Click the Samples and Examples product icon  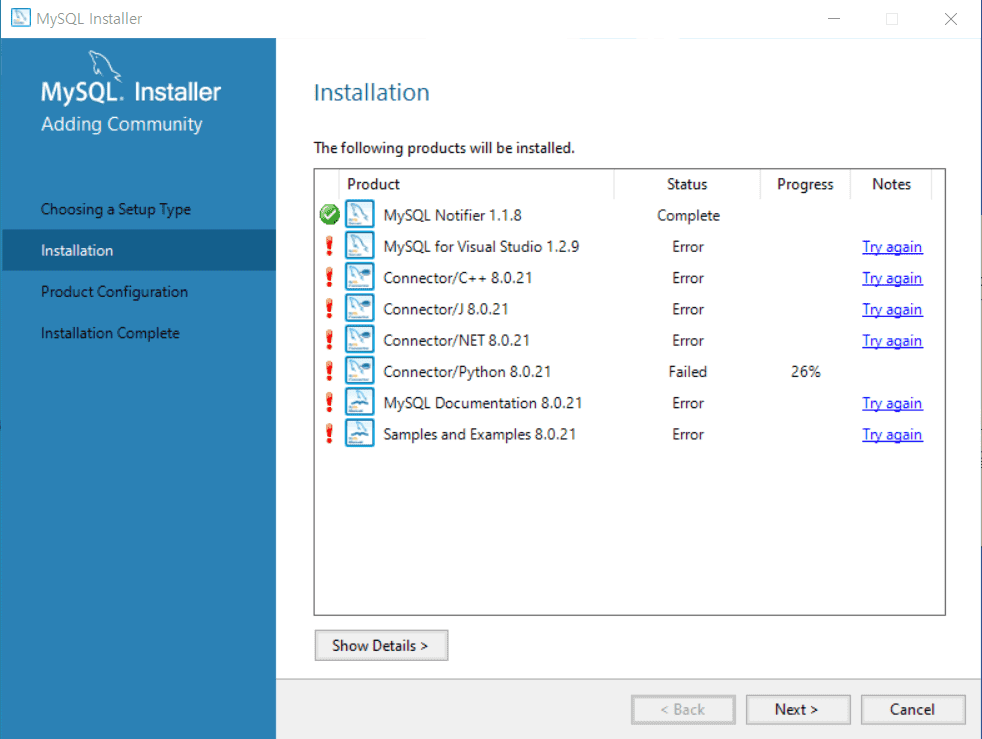pos(359,433)
